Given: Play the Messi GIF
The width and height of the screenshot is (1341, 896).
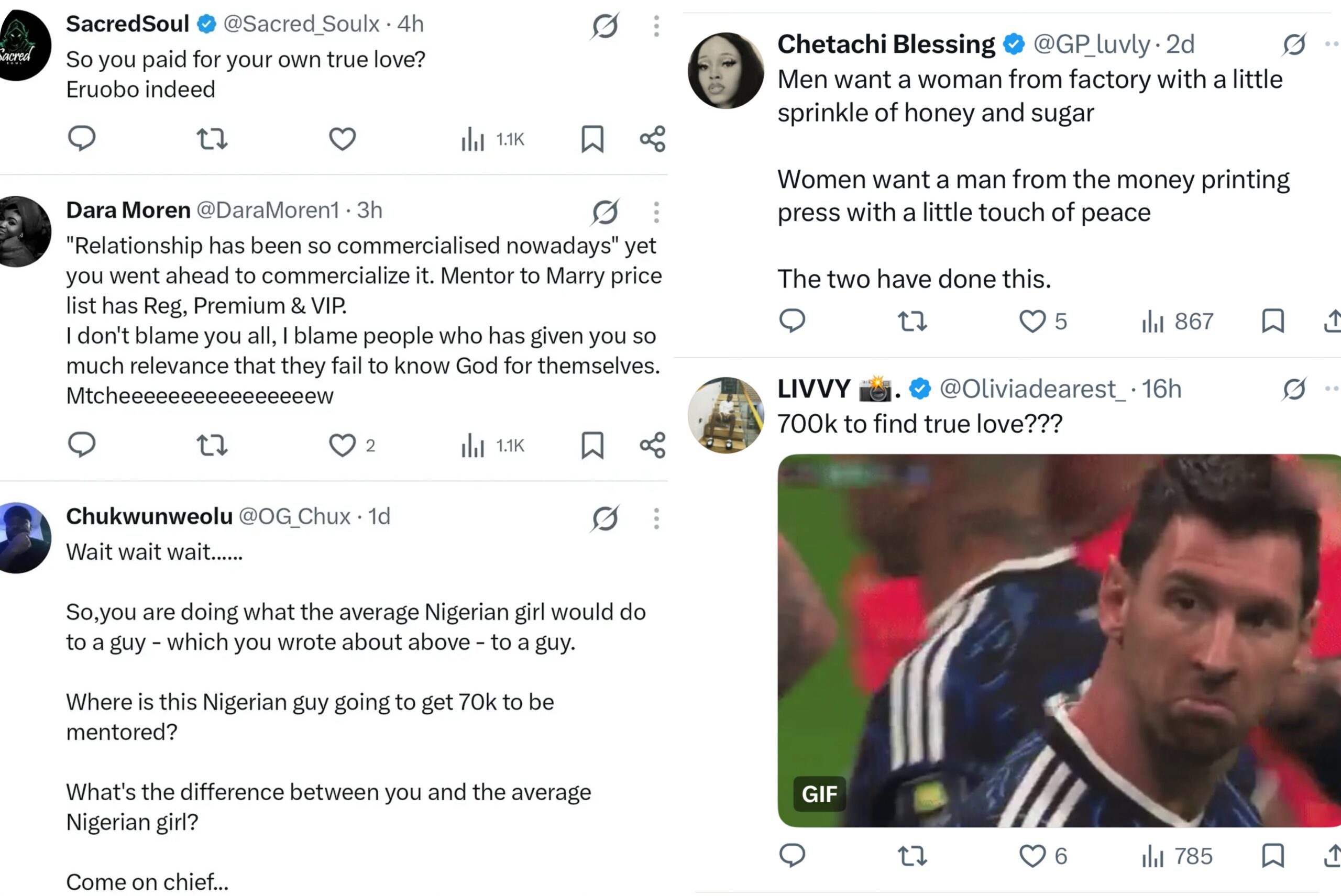Looking at the screenshot, I should [x=1059, y=640].
